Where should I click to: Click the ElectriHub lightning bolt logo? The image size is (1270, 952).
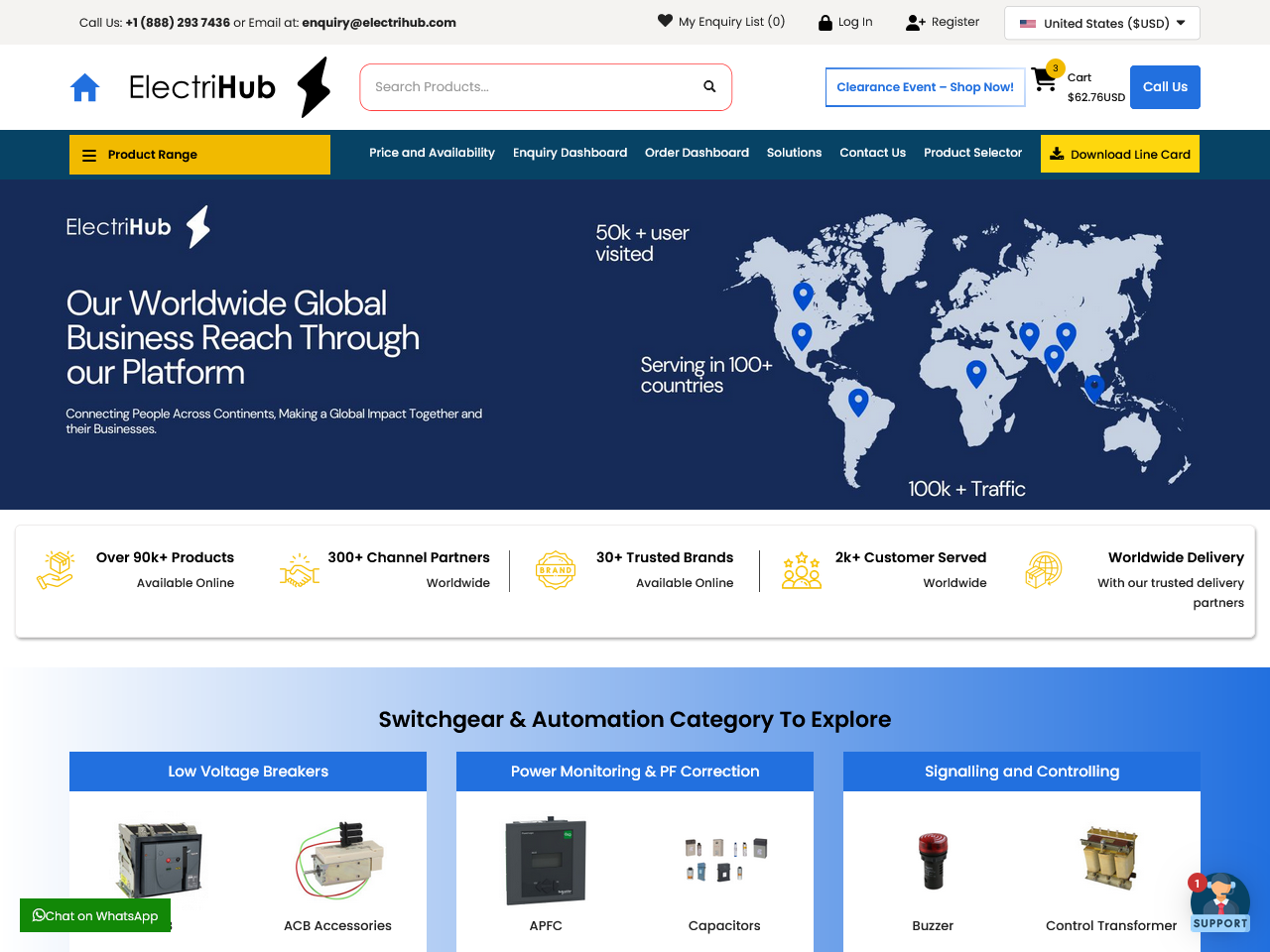tap(314, 87)
